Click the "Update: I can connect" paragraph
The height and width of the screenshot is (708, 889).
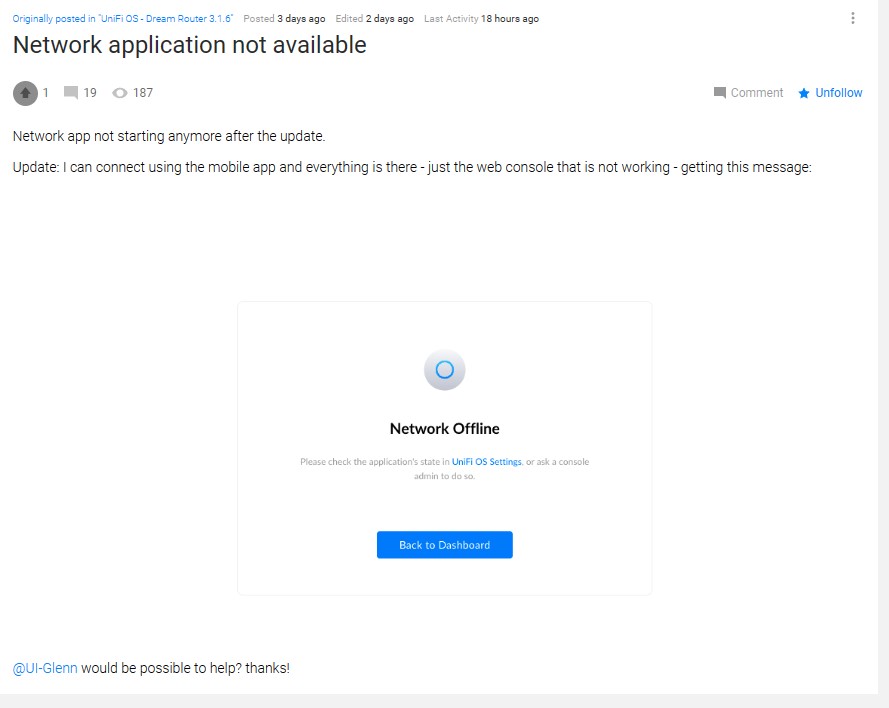tap(412, 168)
